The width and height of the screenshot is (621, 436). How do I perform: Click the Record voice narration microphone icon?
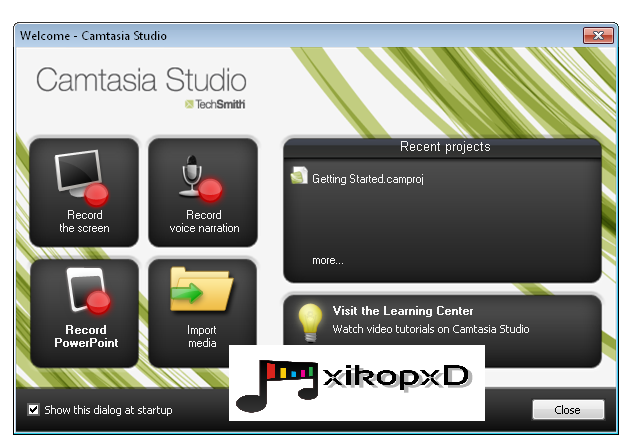(x=200, y=179)
